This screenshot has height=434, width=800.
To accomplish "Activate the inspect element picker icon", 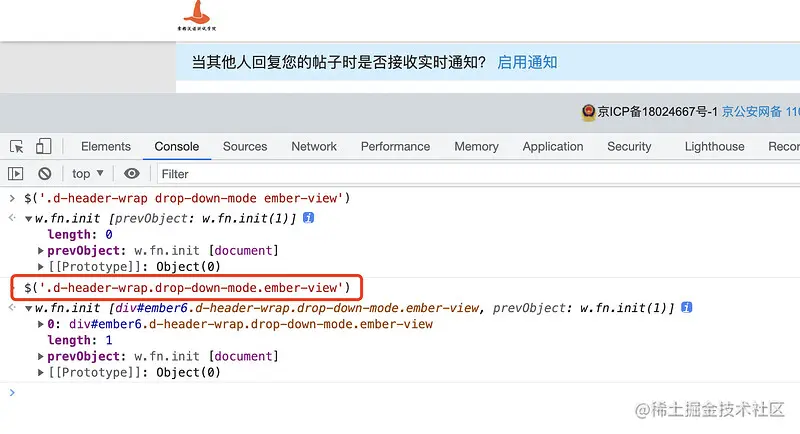I will 16,146.
